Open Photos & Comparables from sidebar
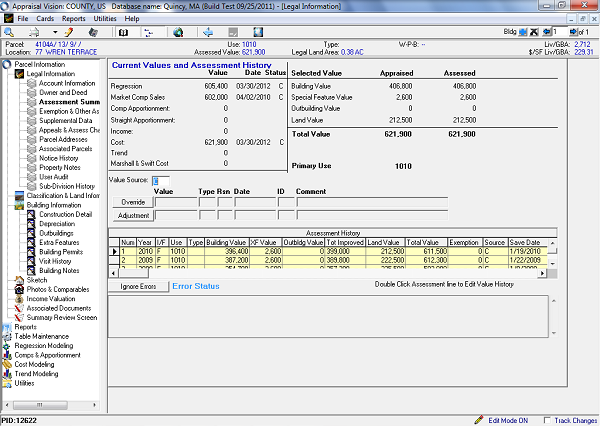Viewport: 600px width, 426px height. 57,289
